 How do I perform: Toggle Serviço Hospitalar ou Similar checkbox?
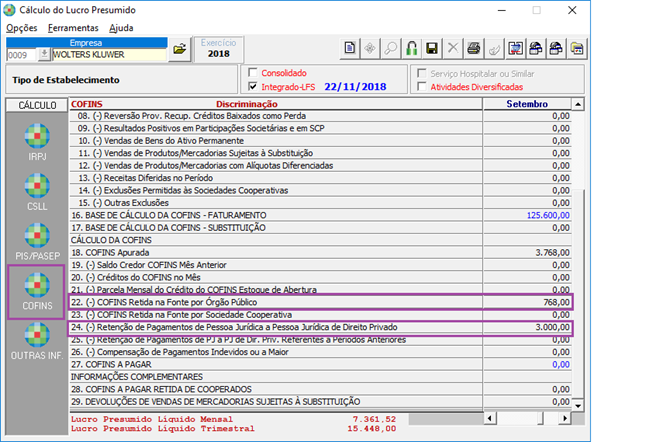coord(422,73)
